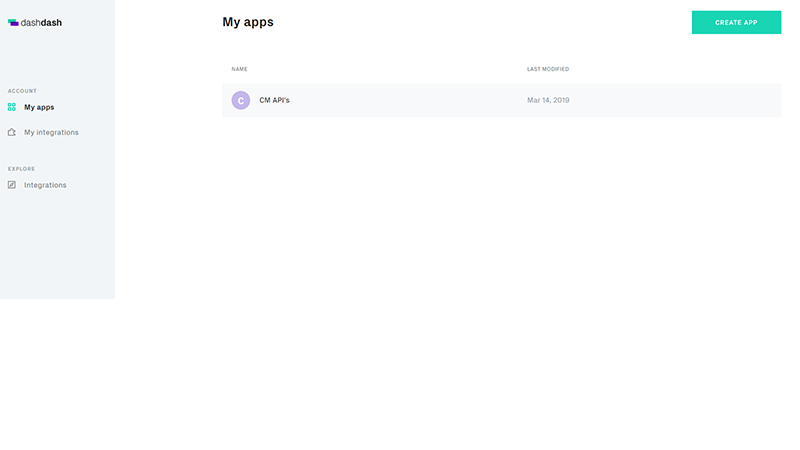
Task: Click the dashdash logo icon
Action: coord(13,22)
